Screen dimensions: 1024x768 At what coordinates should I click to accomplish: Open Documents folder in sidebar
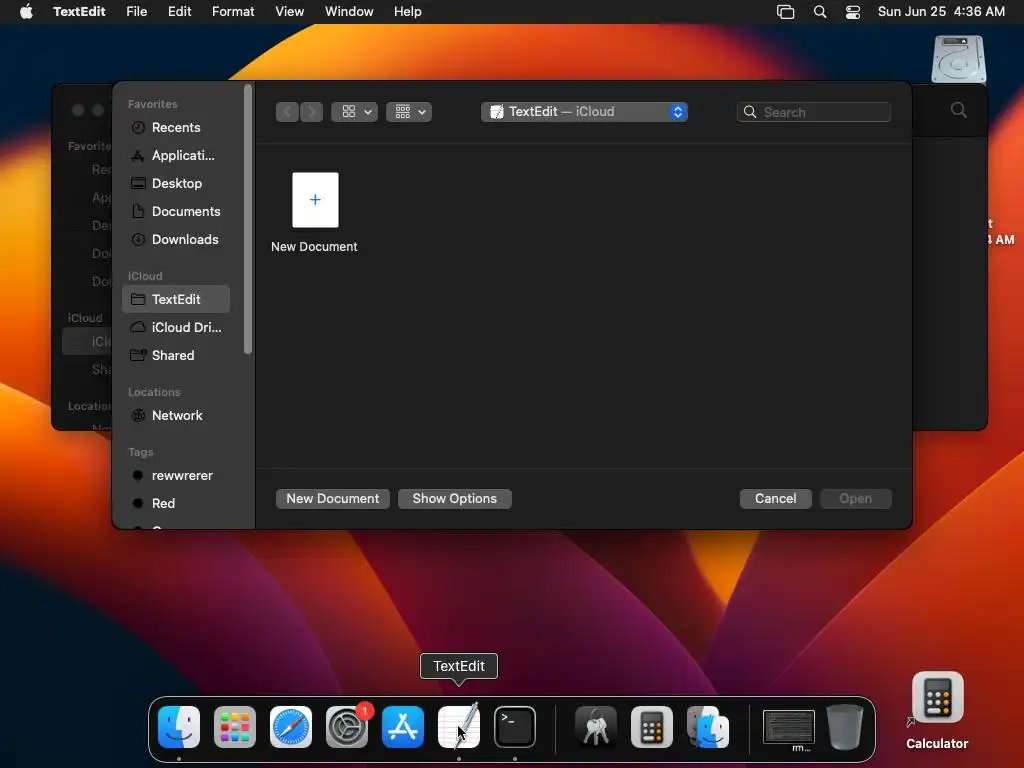[x=176, y=212]
